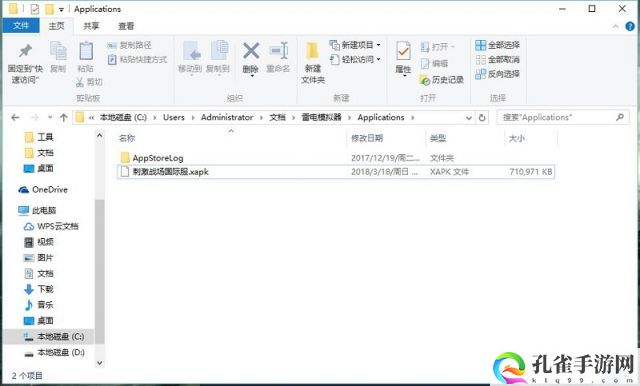Refresh the current folder
This screenshot has height=386, width=640.
(482, 118)
